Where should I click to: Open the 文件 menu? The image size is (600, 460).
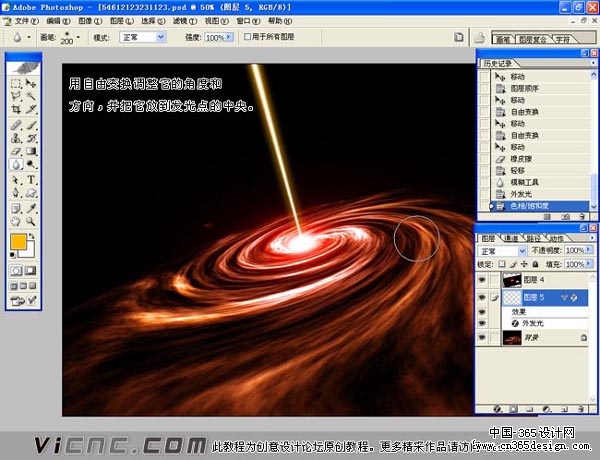tap(26, 21)
